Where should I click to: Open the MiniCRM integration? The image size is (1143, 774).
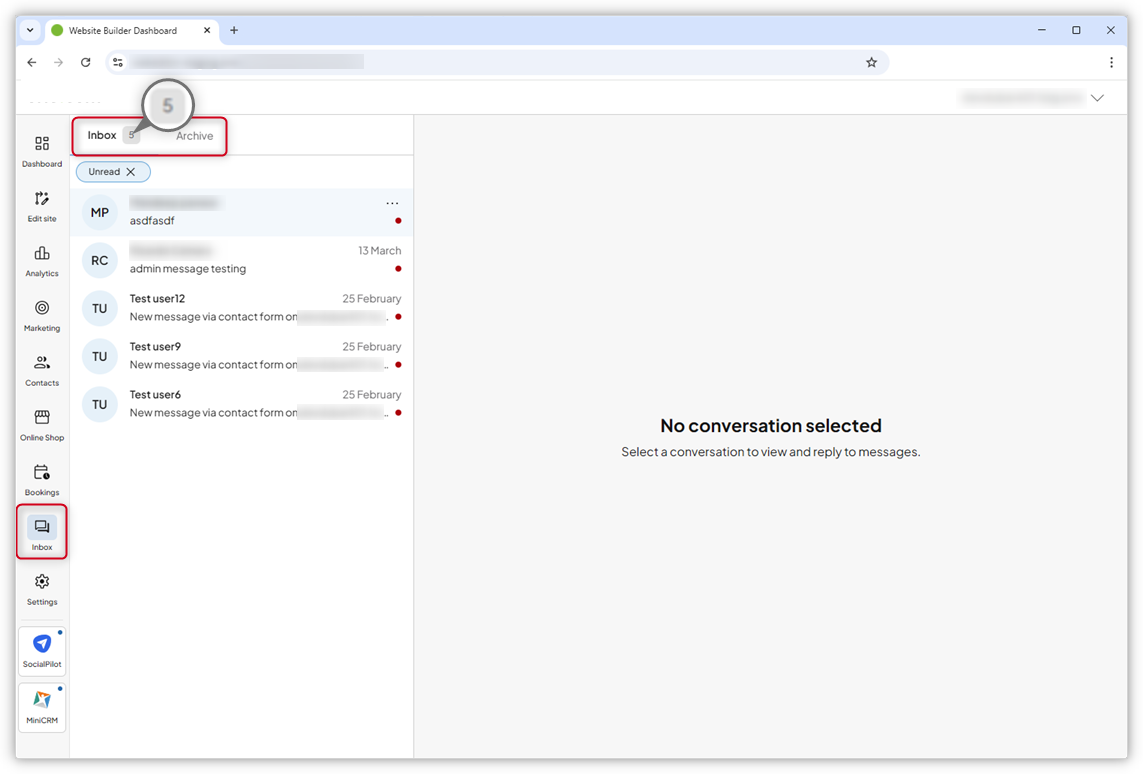pyautogui.click(x=41, y=708)
